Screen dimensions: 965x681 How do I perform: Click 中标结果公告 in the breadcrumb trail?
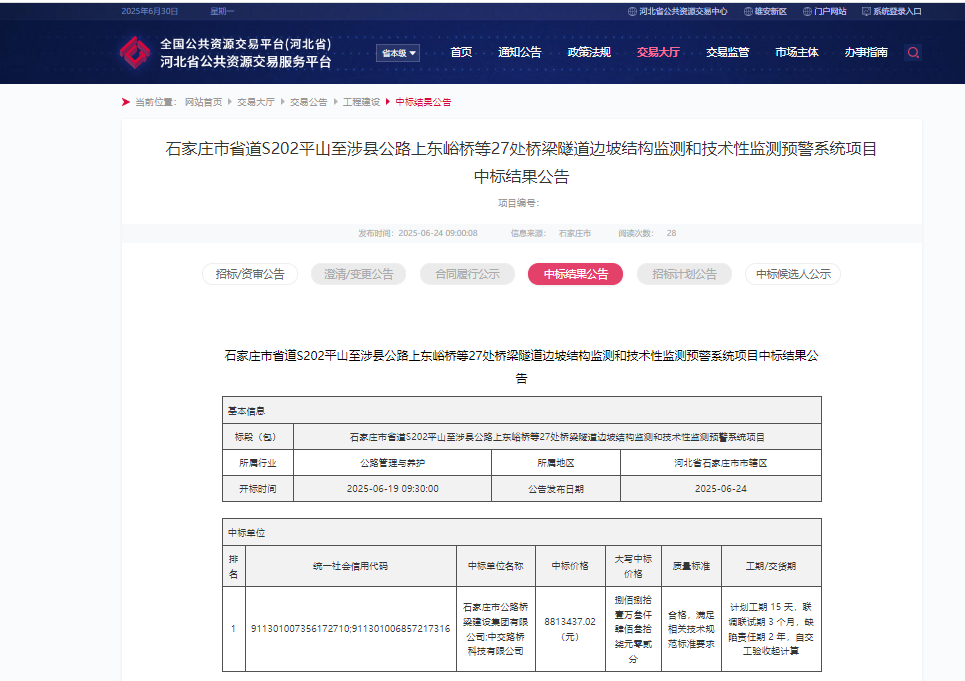click(423, 102)
